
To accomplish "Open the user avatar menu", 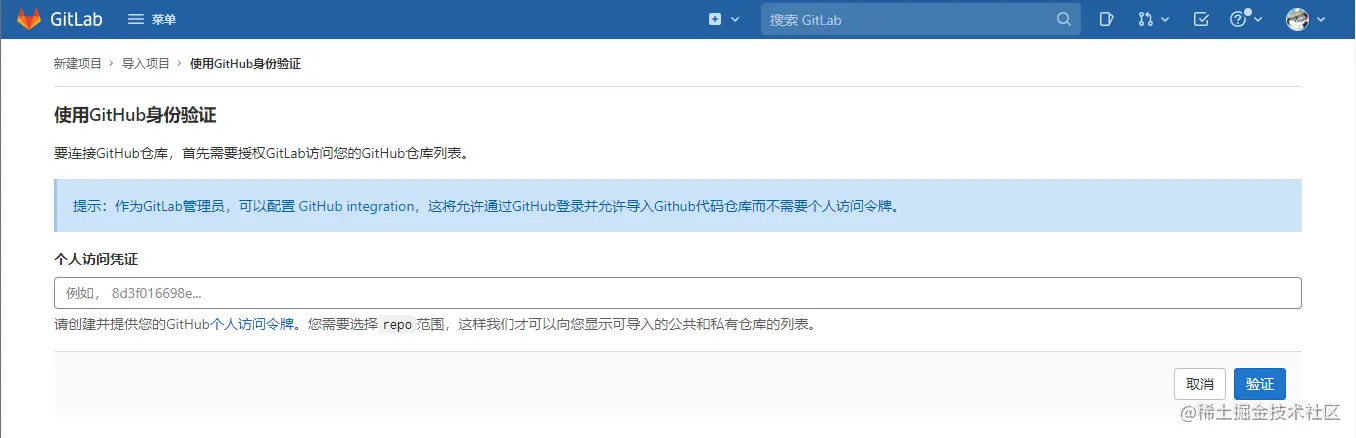I will point(1305,19).
